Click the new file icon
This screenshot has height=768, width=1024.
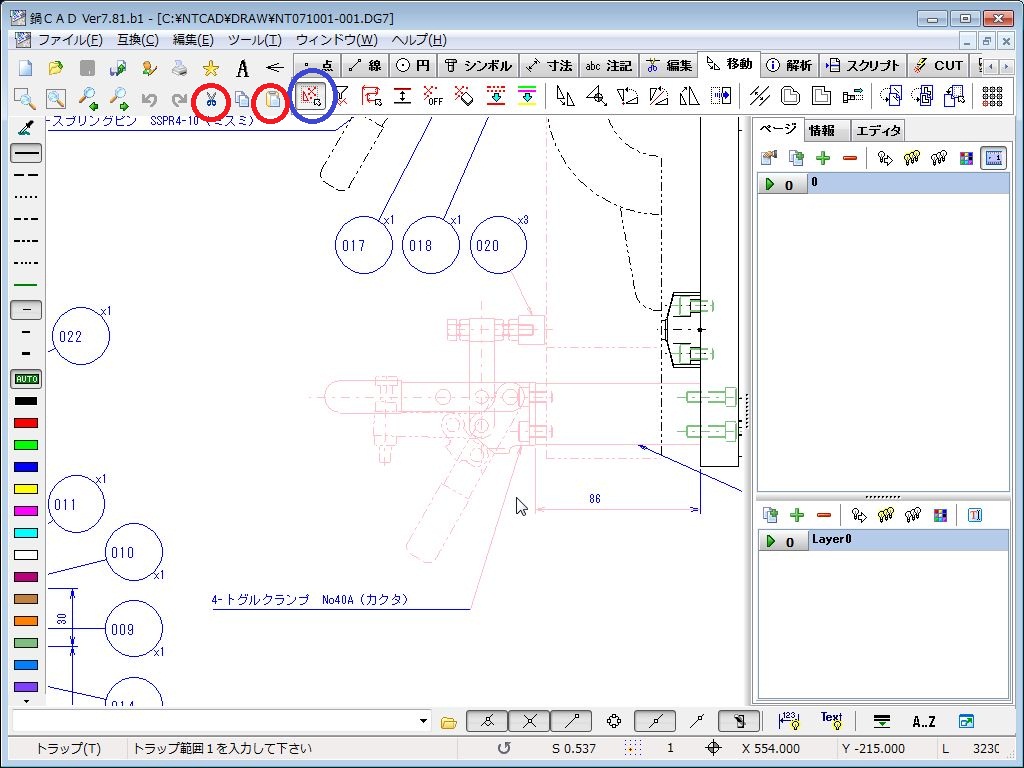pyautogui.click(x=25, y=68)
